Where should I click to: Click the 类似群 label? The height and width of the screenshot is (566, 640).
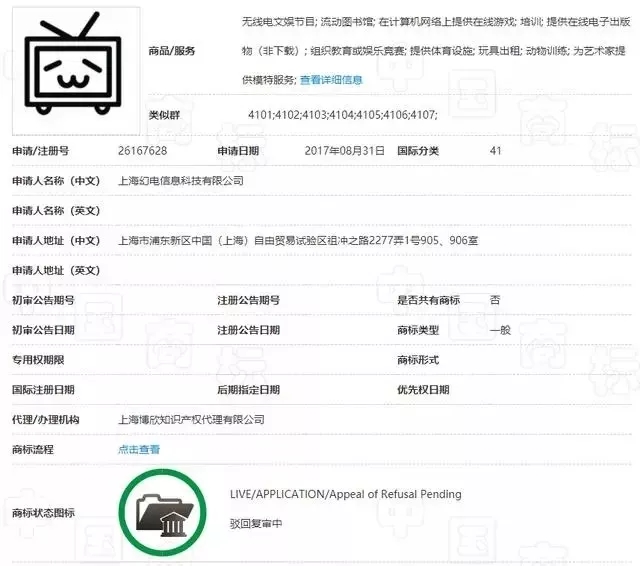pos(162,116)
